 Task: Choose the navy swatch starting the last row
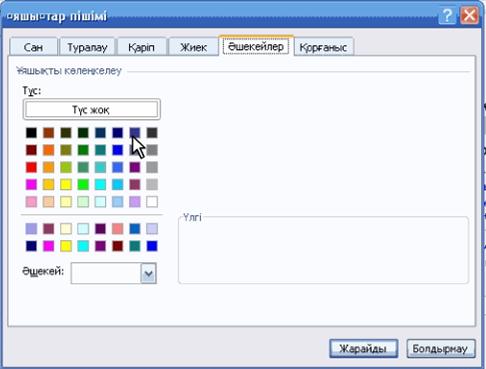coord(31,246)
